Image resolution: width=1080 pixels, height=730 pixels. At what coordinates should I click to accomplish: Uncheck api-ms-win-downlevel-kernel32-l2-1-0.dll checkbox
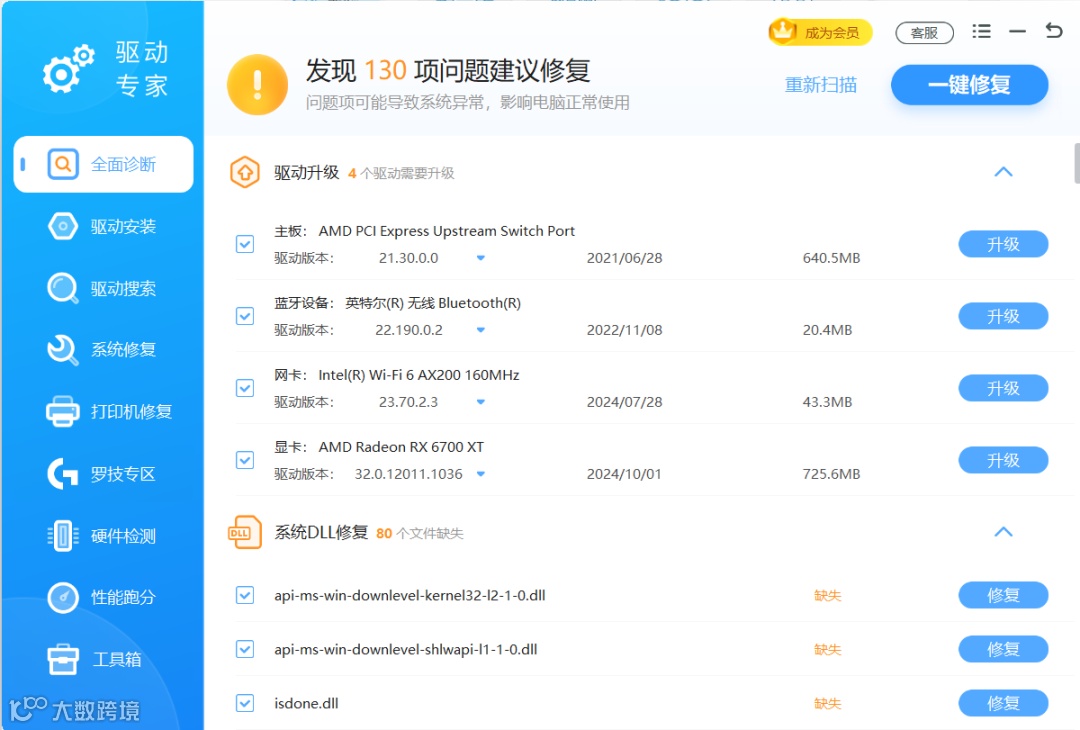[x=245, y=595]
